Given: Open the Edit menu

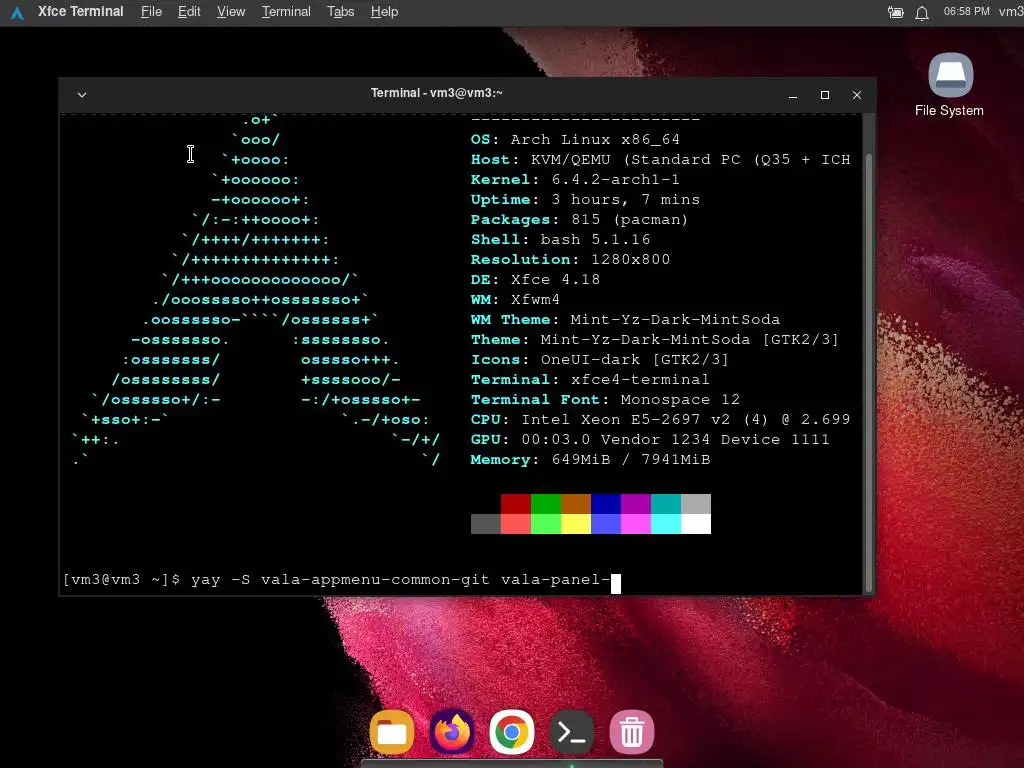Looking at the screenshot, I should (x=189, y=12).
